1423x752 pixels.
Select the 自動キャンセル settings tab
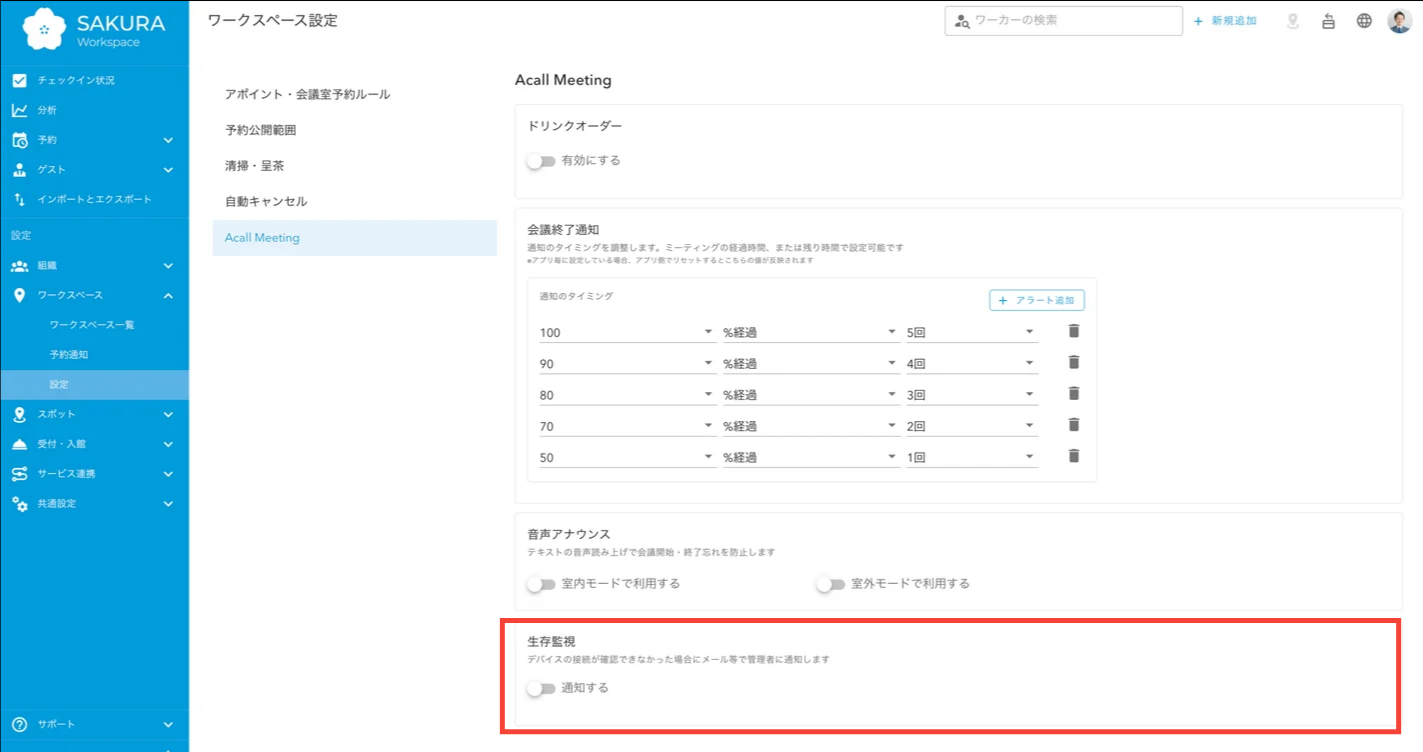[266, 202]
